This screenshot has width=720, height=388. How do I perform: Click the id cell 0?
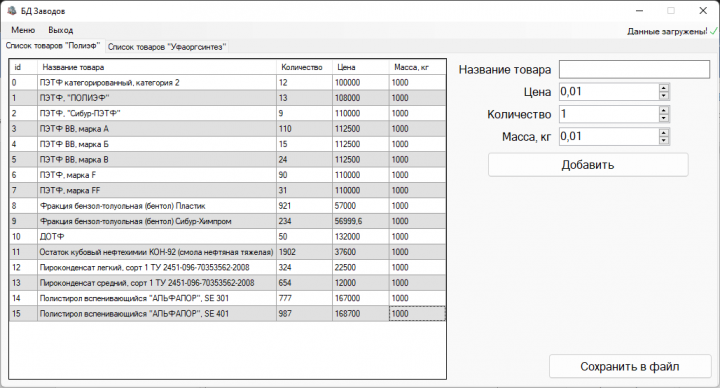(x=23, y=83)
